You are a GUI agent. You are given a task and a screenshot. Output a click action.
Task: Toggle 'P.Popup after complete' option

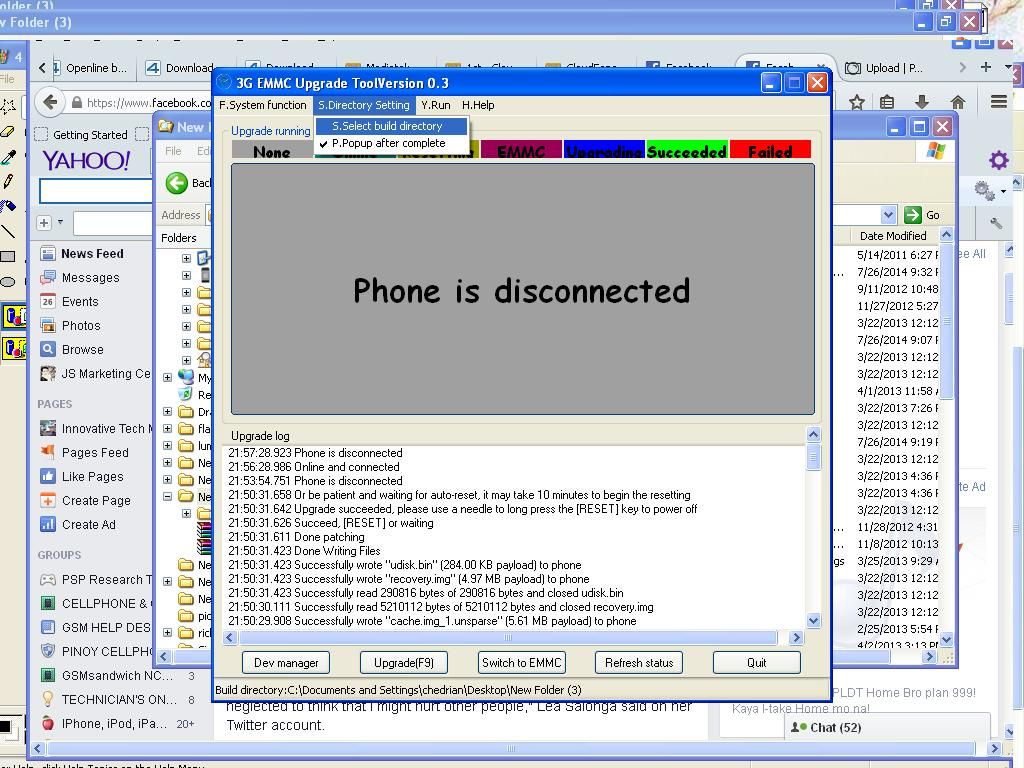389,143
